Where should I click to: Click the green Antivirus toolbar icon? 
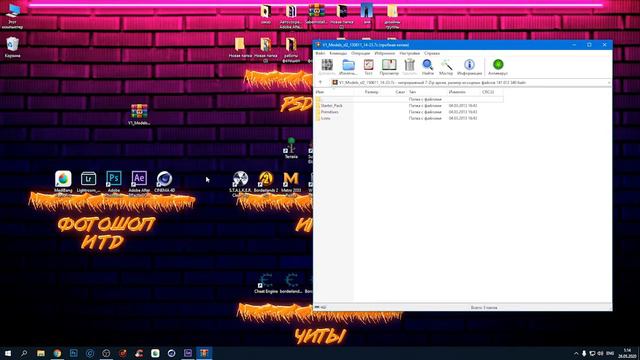pyautogui.click(x=498, y=67)
